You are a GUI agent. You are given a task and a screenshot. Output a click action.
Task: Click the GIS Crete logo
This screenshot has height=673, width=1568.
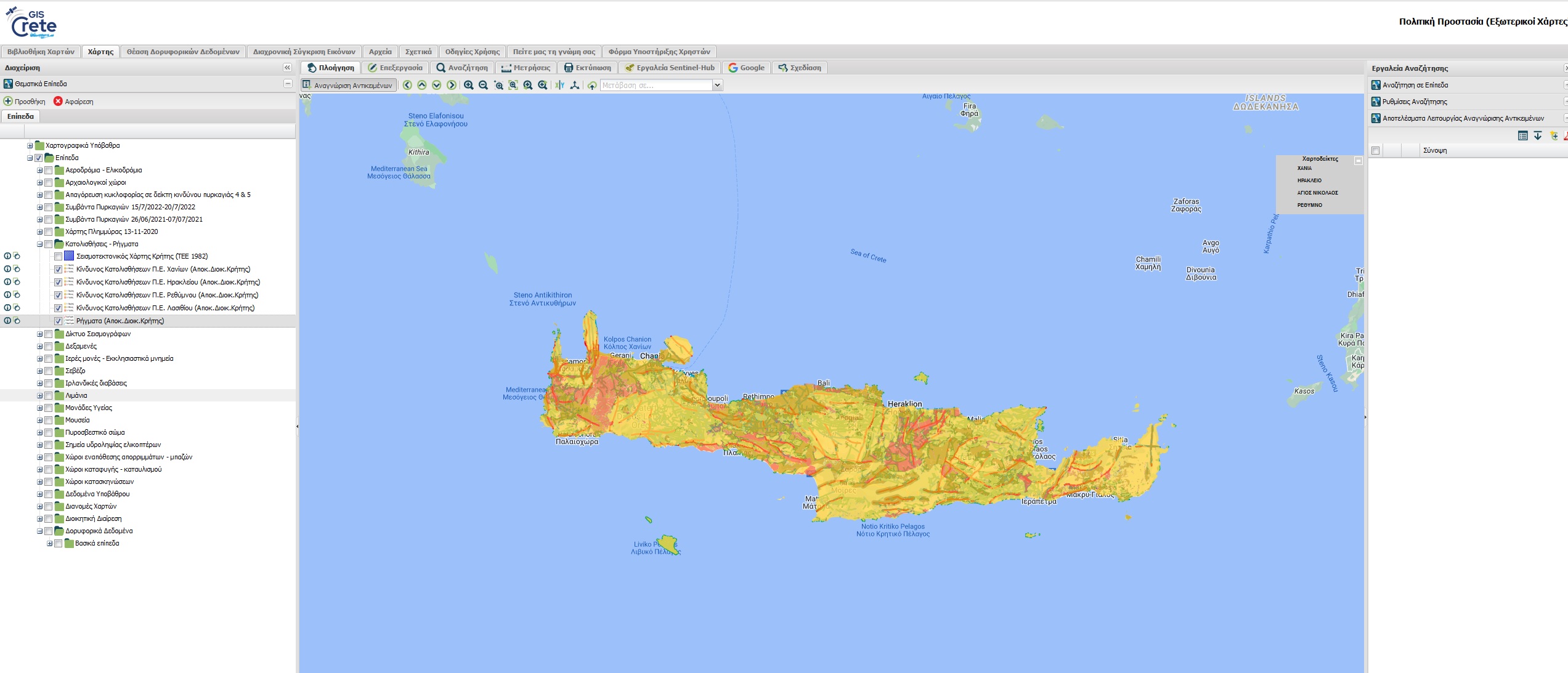point(32,23)
